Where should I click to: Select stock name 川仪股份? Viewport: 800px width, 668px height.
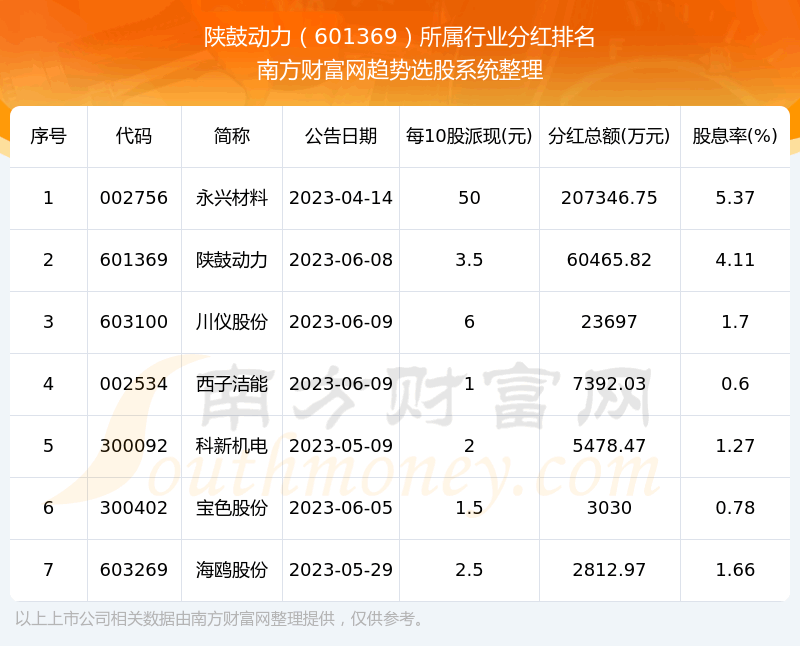click(232, 322)
